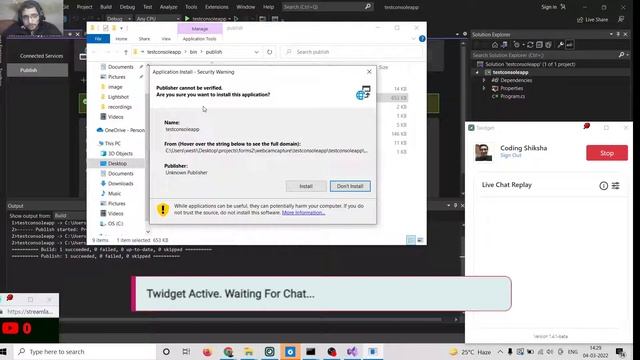Screen dimensions: 640x360
Task: Select the Solution 'testconsoleapp' root node
Action: tap(530, 64)
